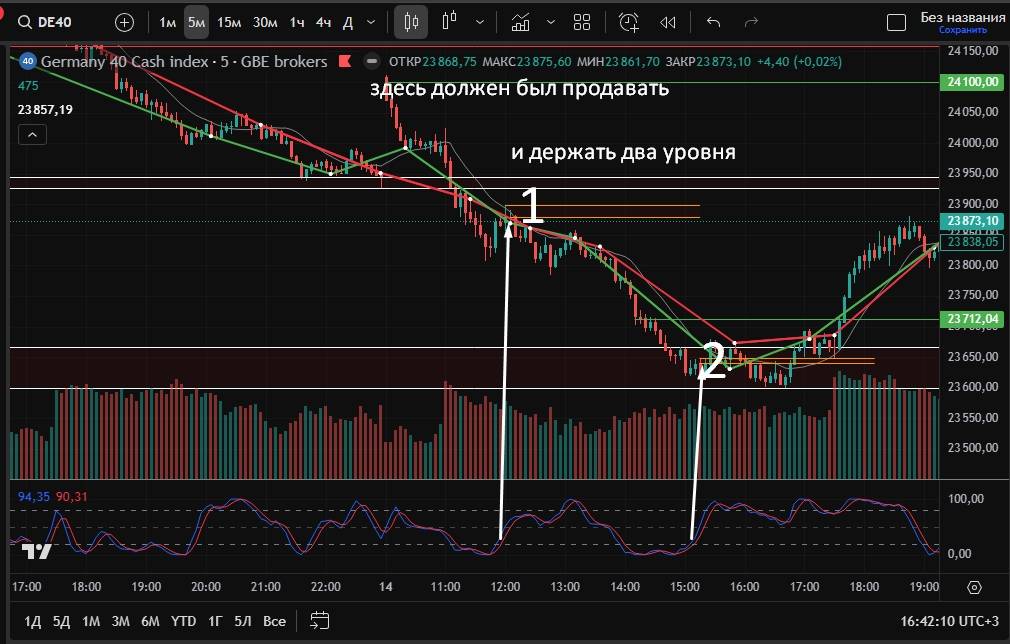Switch to the 15m timeframe
Viewport: 1010px width, 644px height.
[x=229, y=21]
